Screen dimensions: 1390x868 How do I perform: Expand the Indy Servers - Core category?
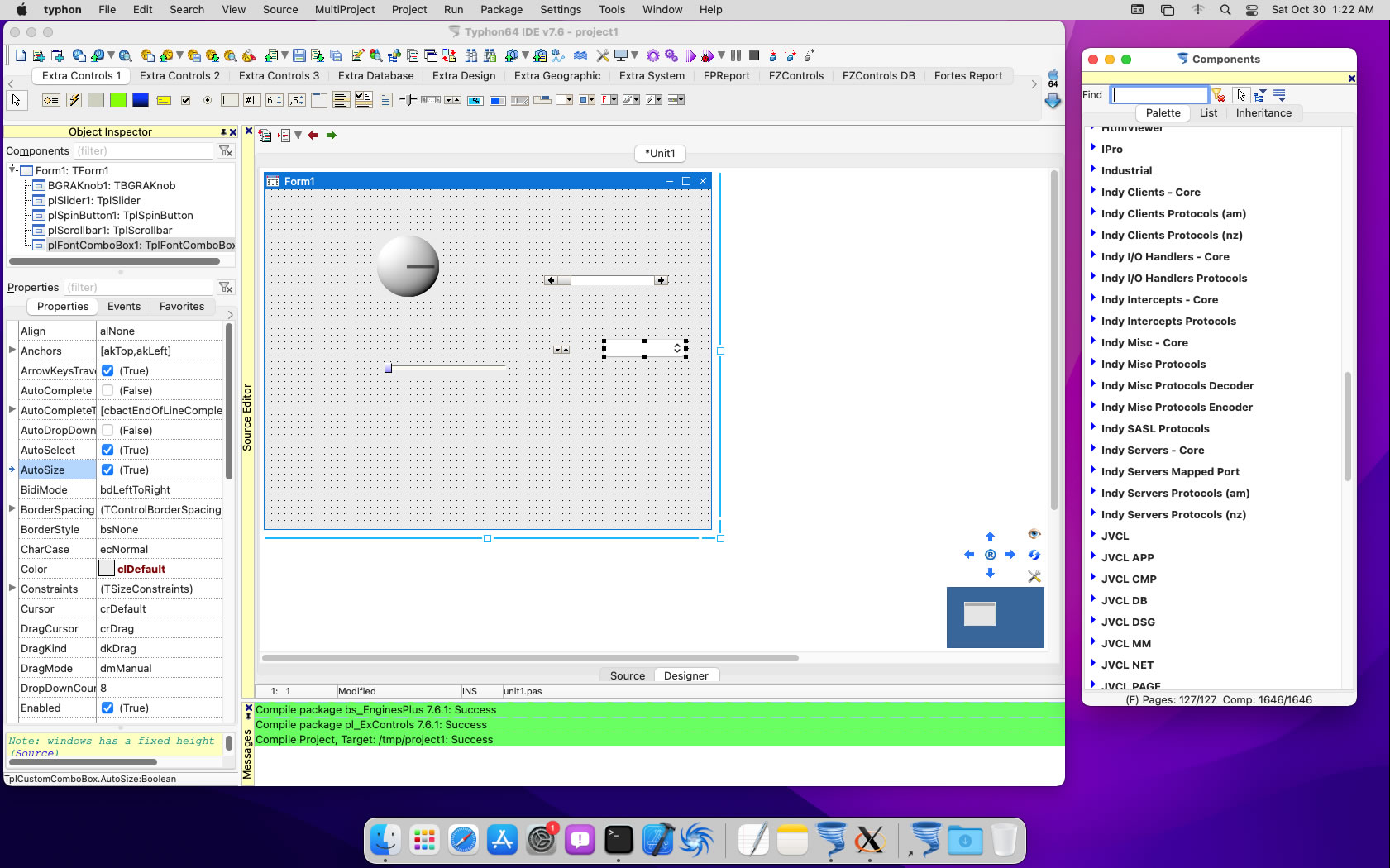click(x=1093, y=450)
